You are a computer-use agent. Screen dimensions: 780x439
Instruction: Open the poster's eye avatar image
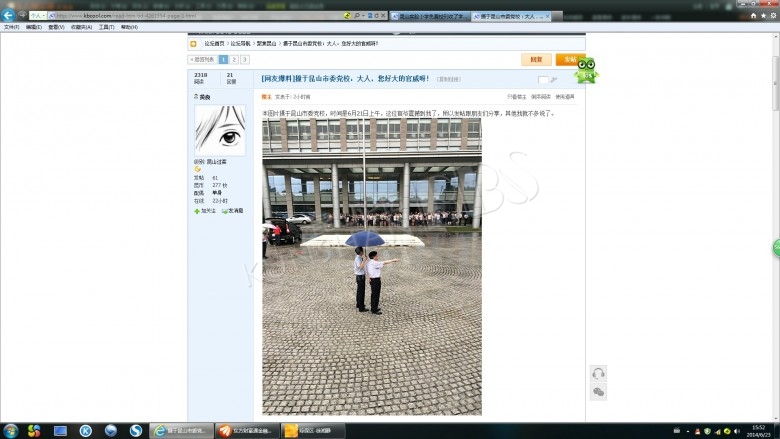pyautogui.click(x=220, y=130)
